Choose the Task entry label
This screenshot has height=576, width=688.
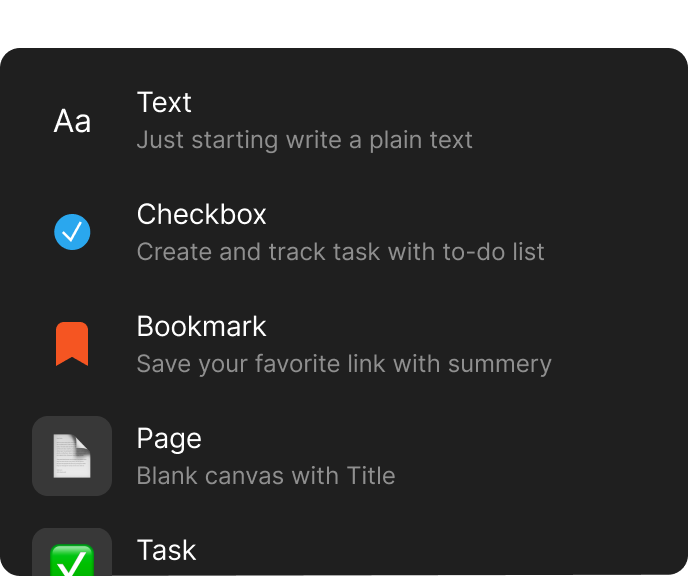(x=166, y=550)
